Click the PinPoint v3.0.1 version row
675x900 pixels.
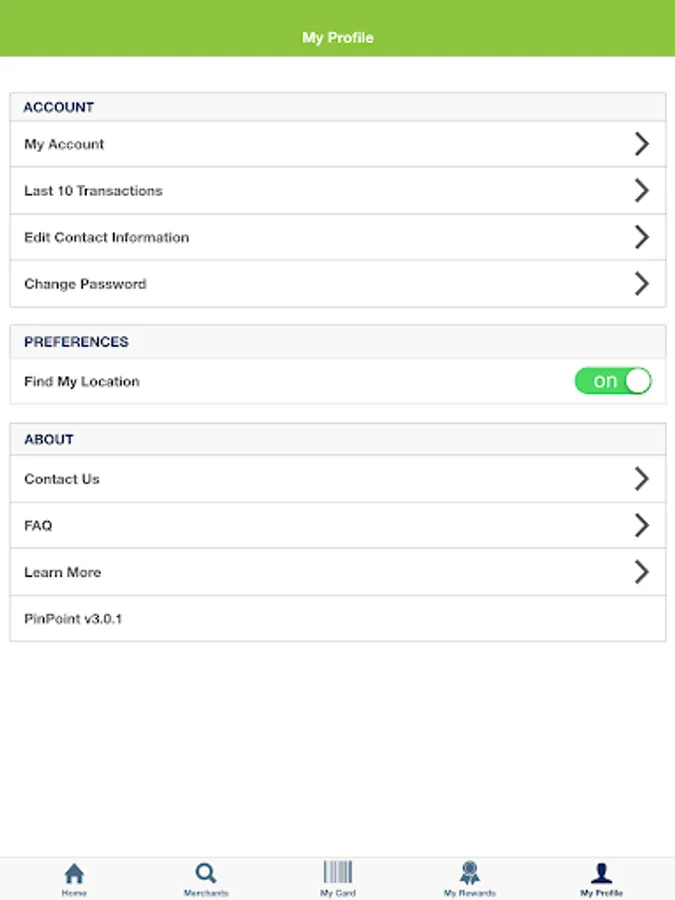point(338,619)
